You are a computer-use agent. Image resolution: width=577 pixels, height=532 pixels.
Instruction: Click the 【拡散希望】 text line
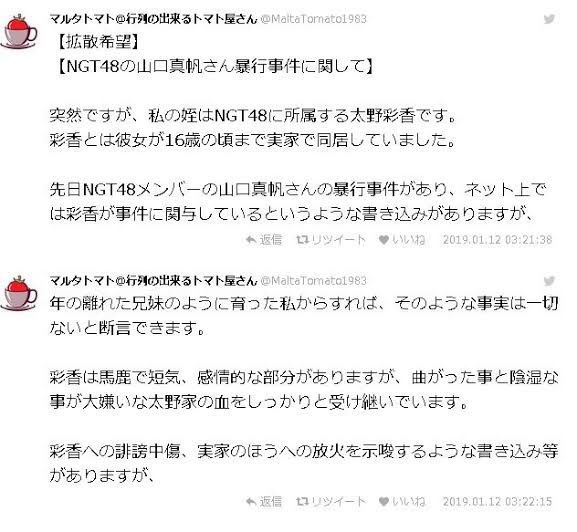coord(98,42)
